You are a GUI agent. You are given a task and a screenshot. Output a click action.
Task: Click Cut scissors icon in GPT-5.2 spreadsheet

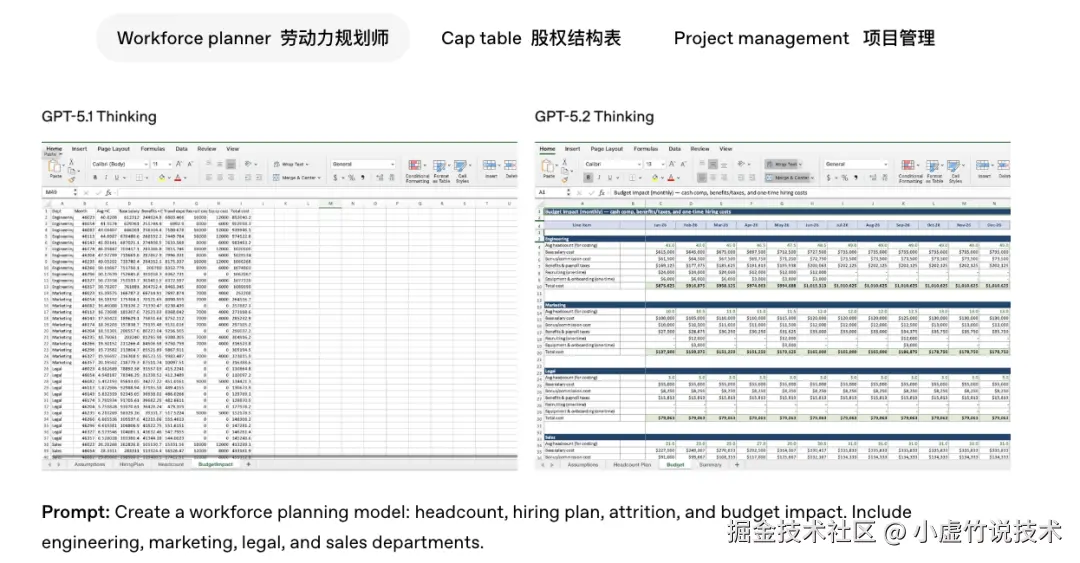pyautogui.click(x=565, y=162)
